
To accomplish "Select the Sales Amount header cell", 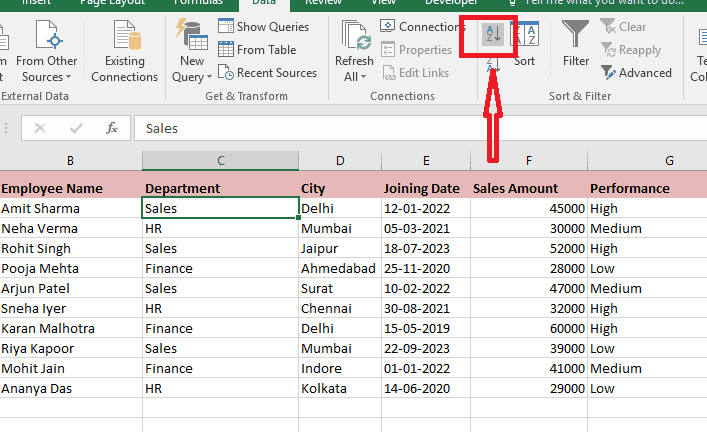I will (524, 188).
